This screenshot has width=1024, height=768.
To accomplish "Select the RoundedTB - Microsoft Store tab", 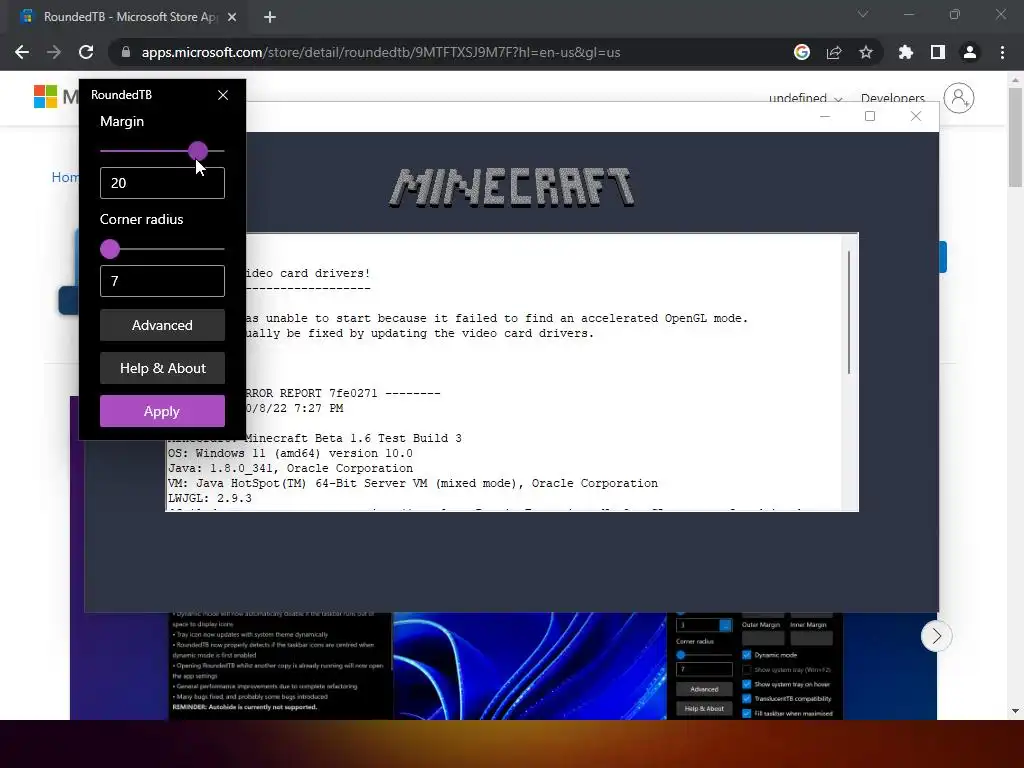I will pos(127,17).
